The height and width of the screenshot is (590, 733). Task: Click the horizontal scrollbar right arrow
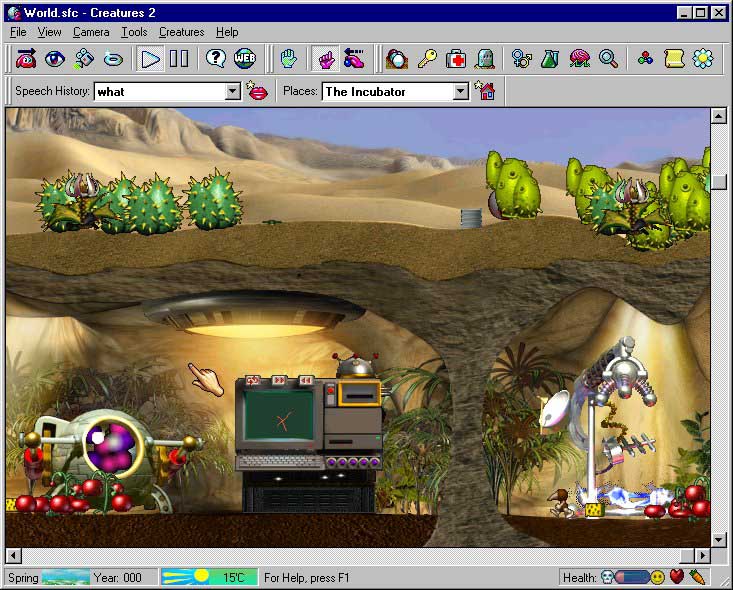(x=702, y=555)
